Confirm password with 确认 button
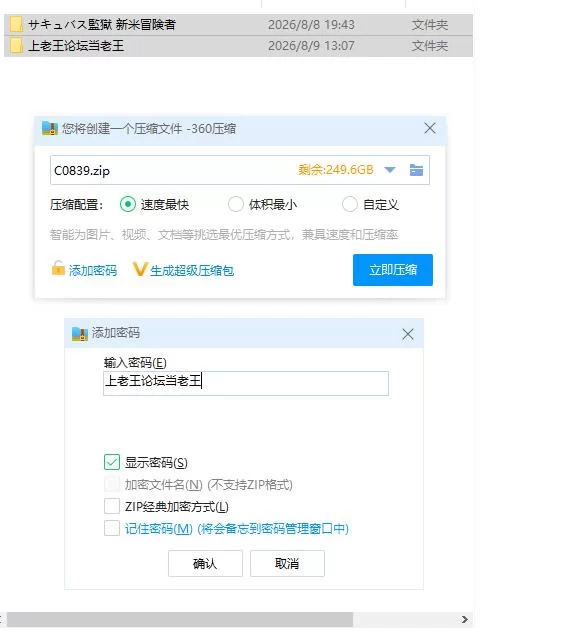The image size is (571, 634). tap(205, 563)
